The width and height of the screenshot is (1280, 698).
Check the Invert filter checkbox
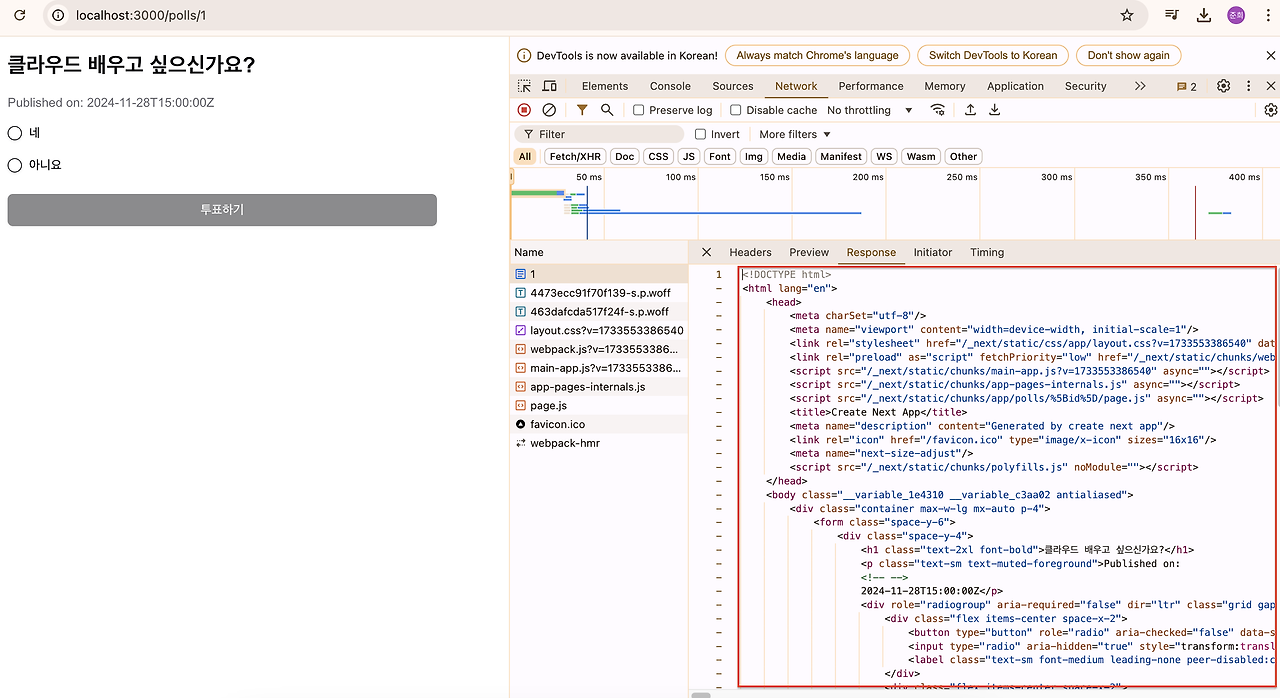701,134
